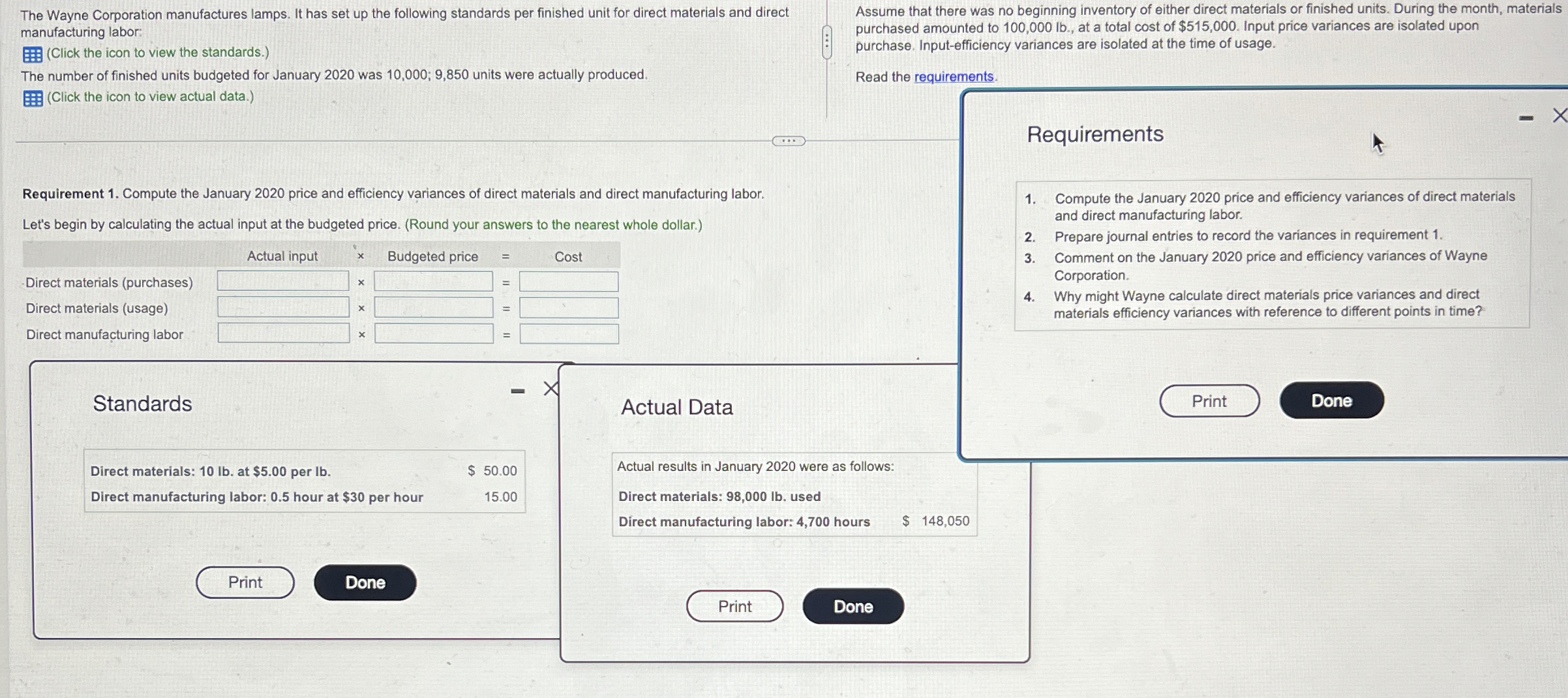Click the 'Cost' column header
Screen dimensions: 1568x698
pyautogui.click(x=568, y=257)
